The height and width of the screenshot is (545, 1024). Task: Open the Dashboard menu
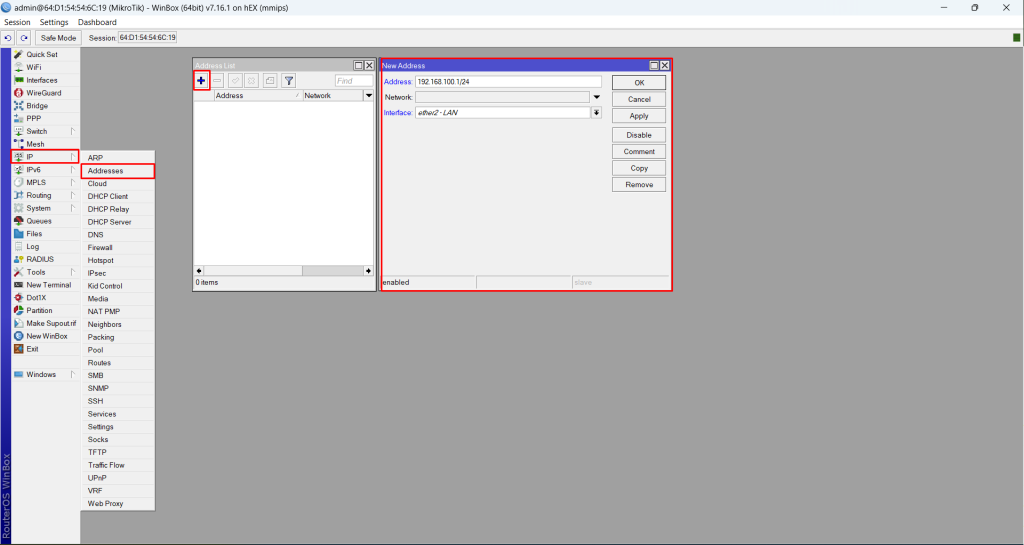point(97,22)
